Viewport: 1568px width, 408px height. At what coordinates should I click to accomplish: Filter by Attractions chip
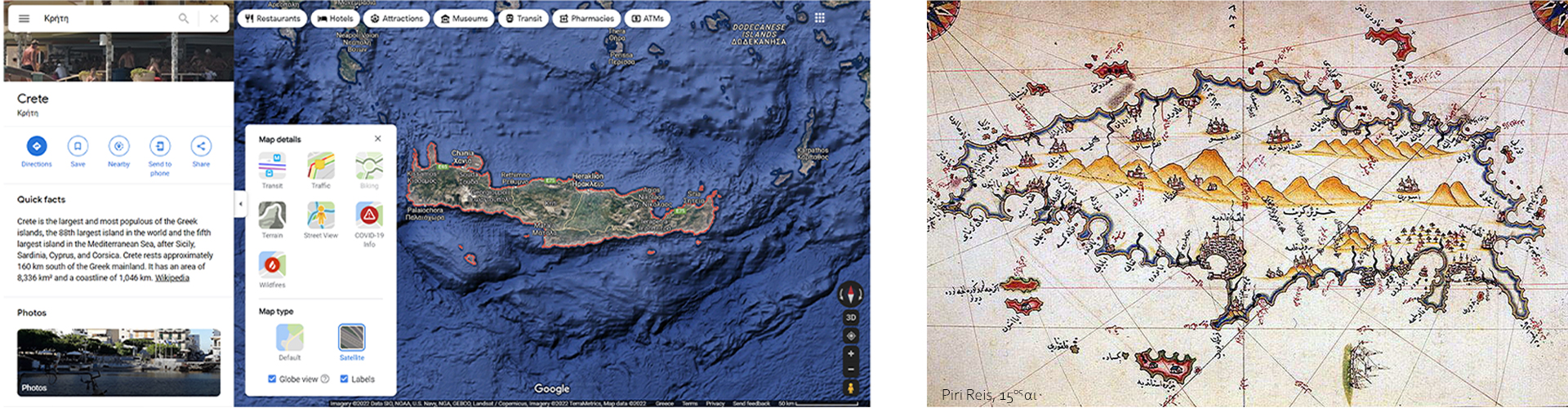[396, 18]
